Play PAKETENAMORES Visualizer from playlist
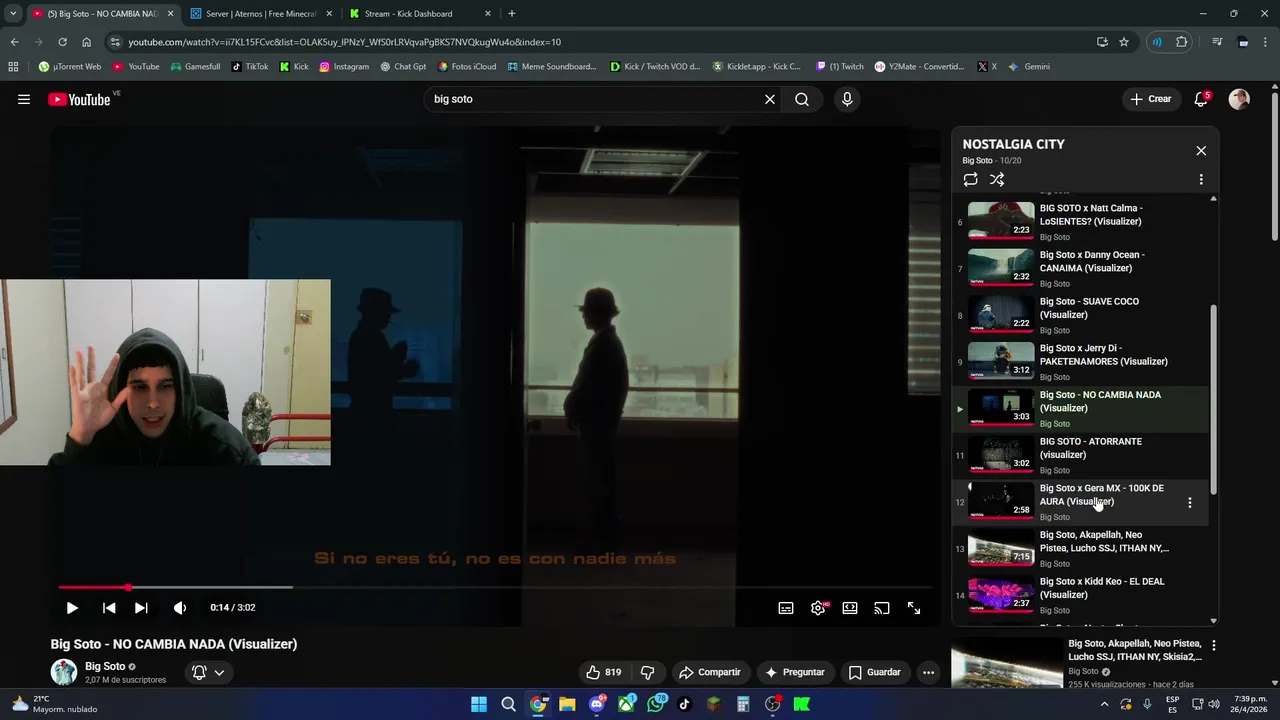1280x720 pixels. (1080, 362)
